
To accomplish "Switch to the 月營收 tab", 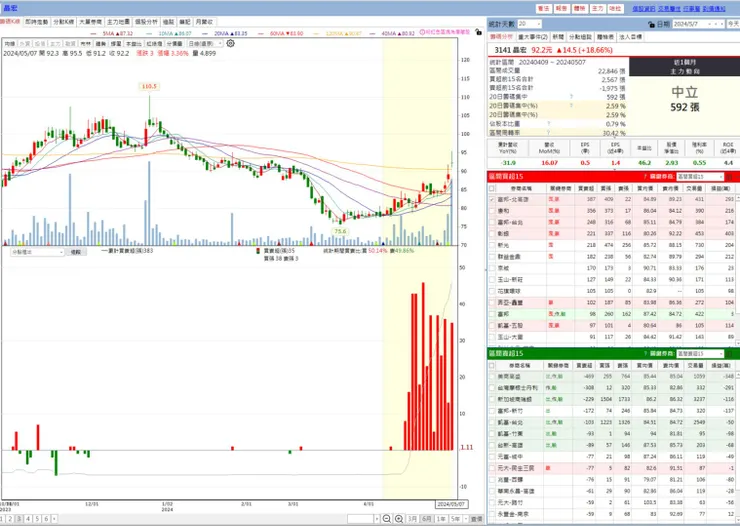I will (x=204, y=22).
